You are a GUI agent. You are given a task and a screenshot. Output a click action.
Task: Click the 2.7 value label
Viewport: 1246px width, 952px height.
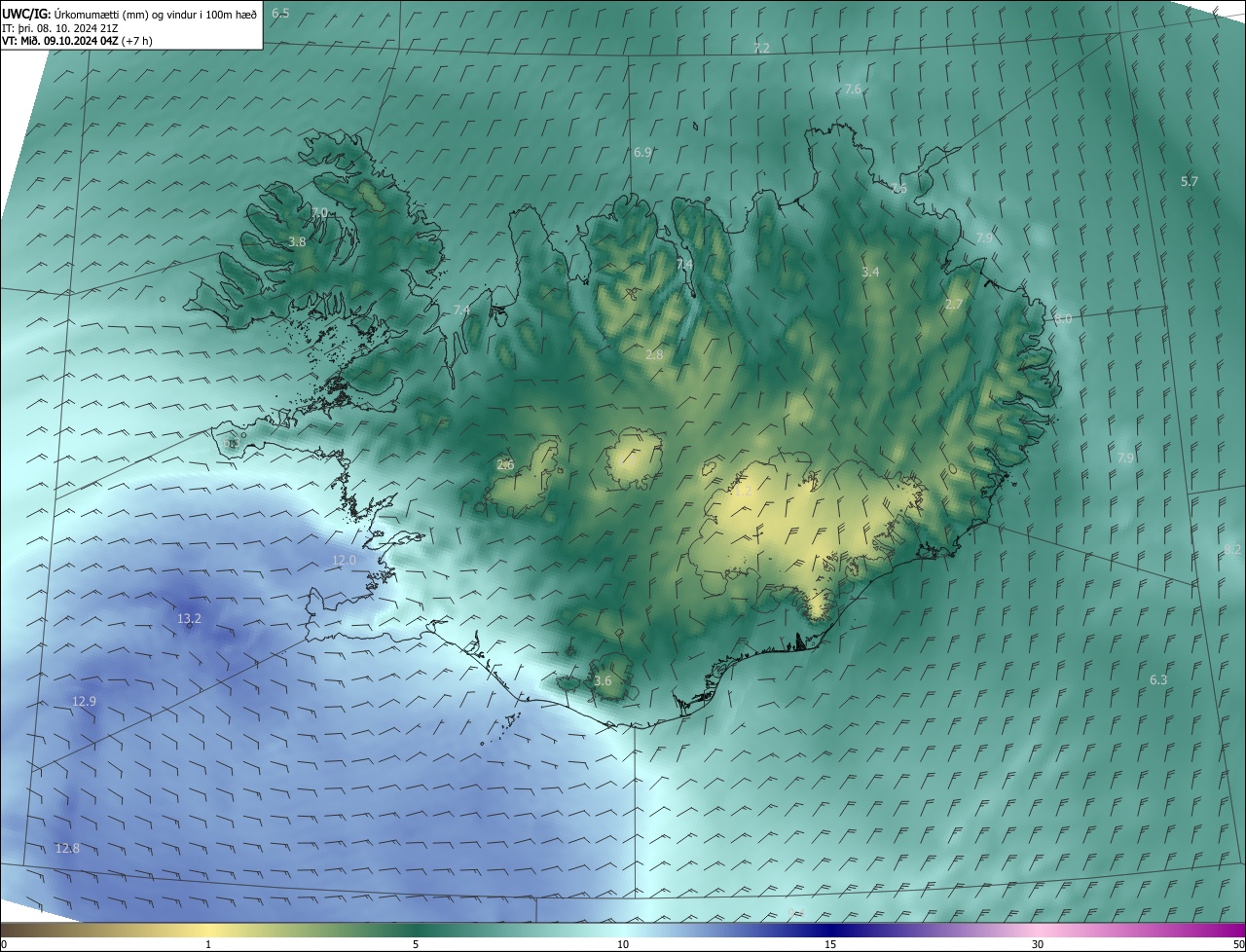click(954, 304)
